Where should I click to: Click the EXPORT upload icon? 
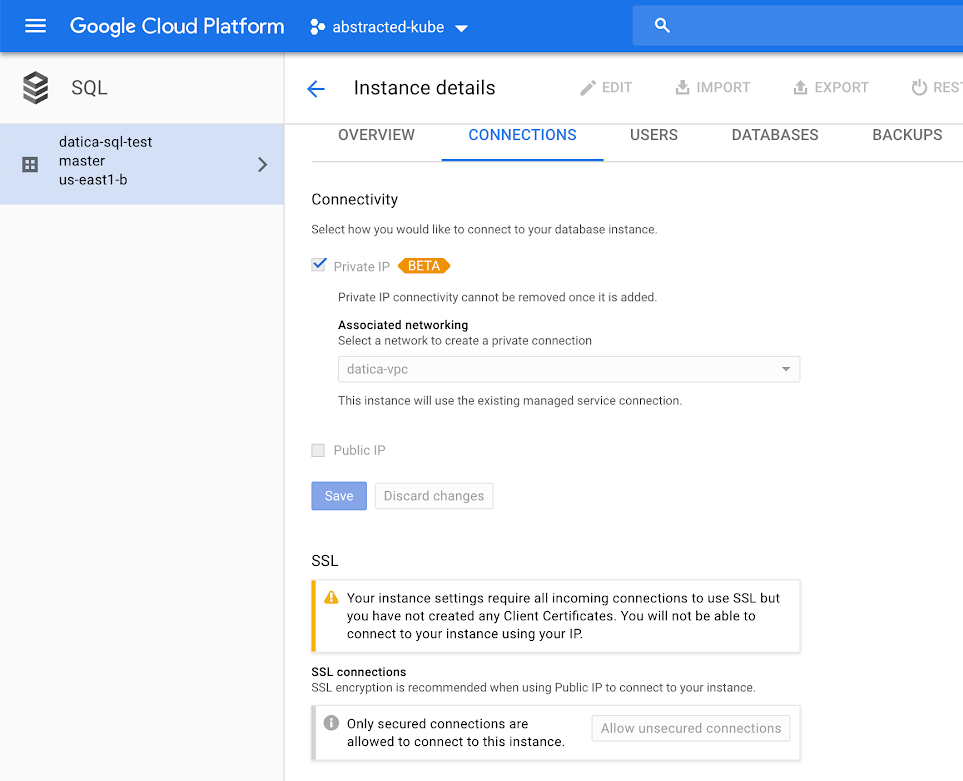(x=800, y=87)
